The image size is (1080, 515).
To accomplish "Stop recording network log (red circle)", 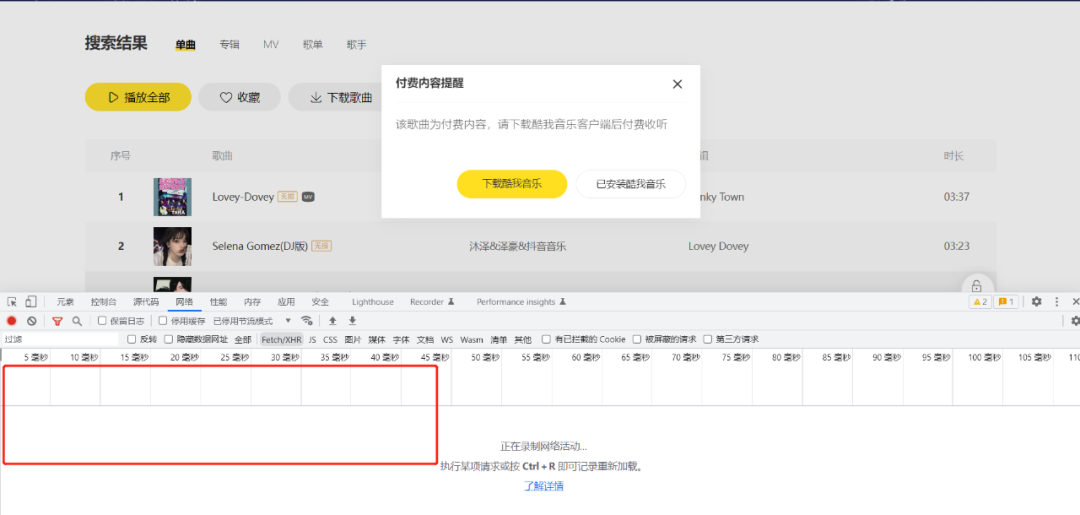I will click(12, 321).
